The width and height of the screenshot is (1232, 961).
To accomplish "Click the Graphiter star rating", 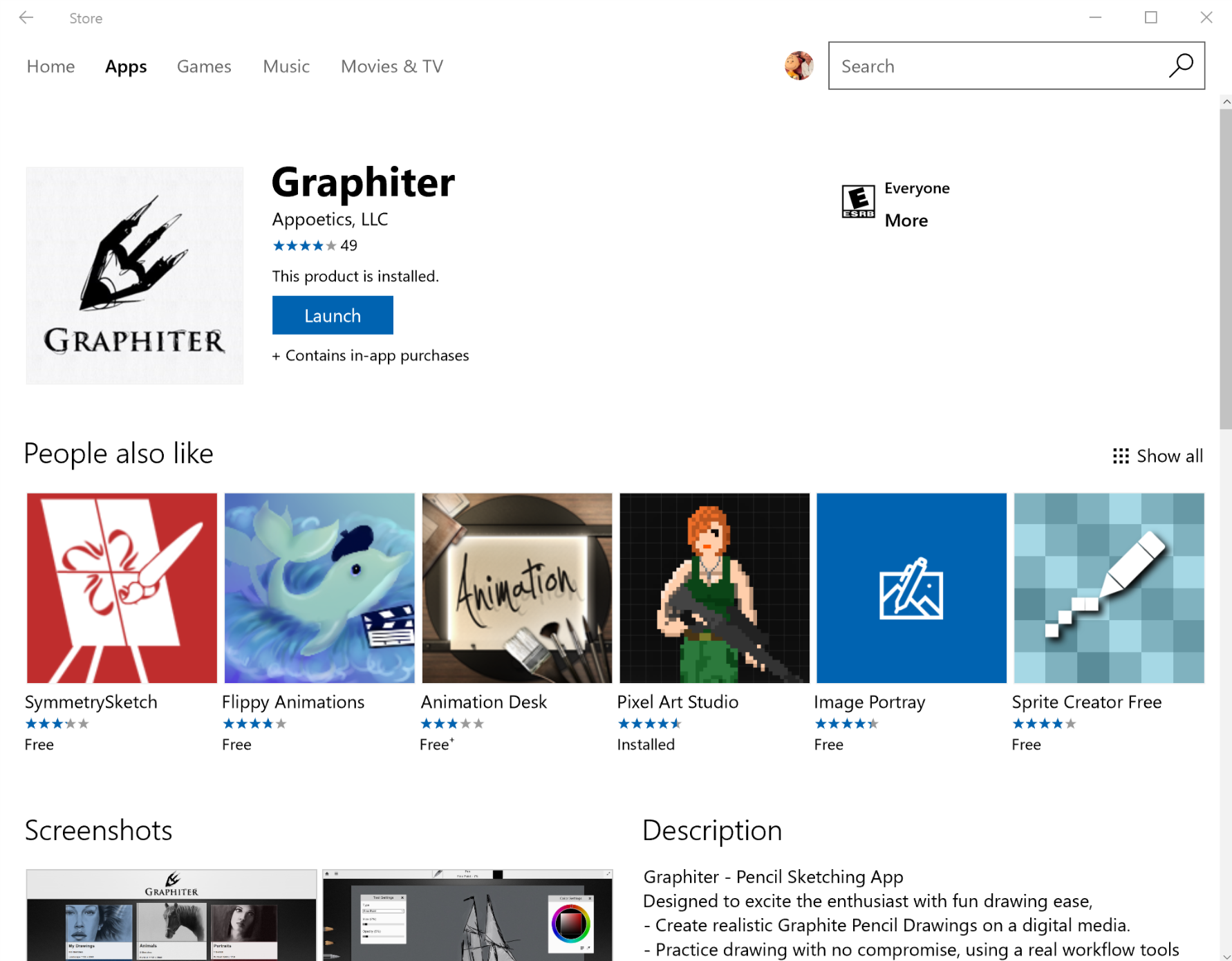I will click(x=304, y=245).
